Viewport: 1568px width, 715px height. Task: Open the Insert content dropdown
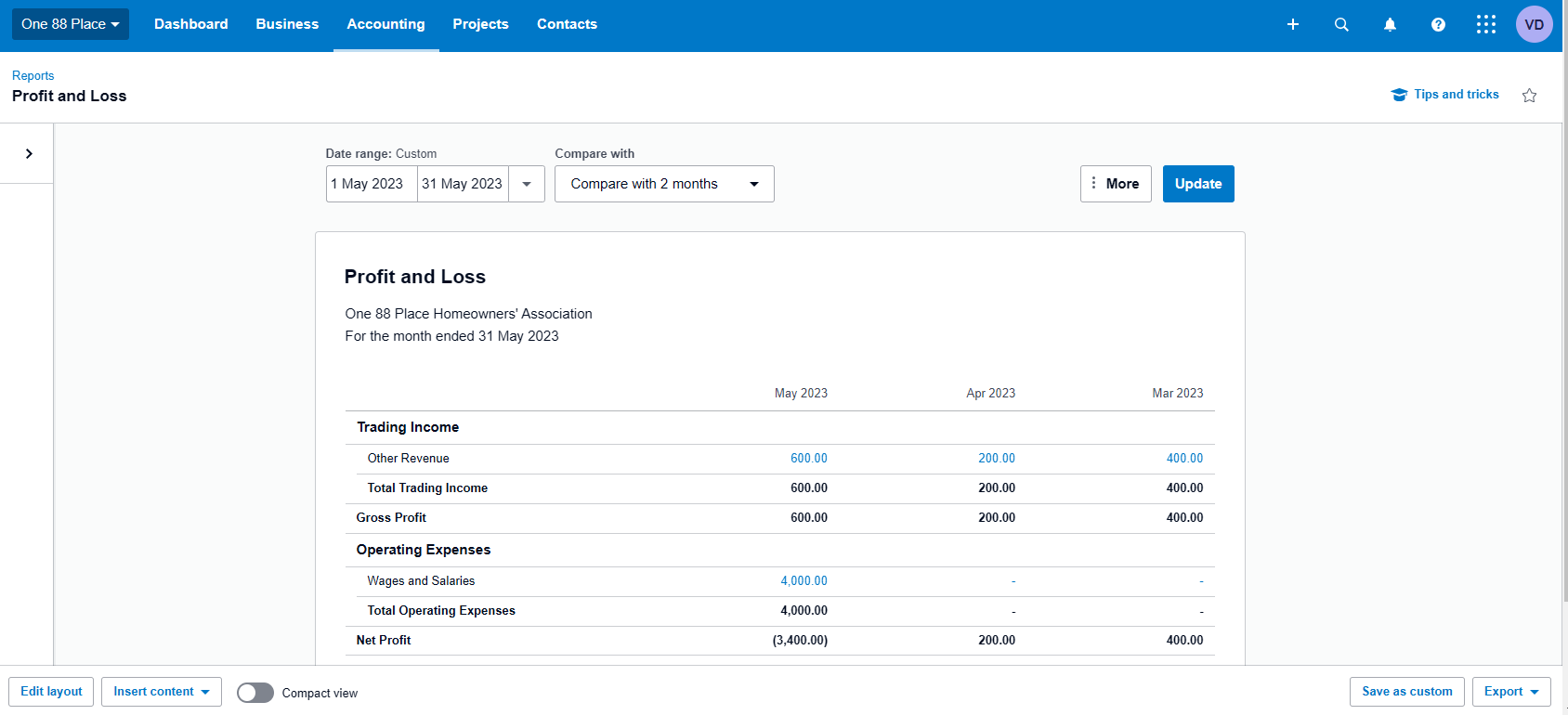(x=162, y=692)
